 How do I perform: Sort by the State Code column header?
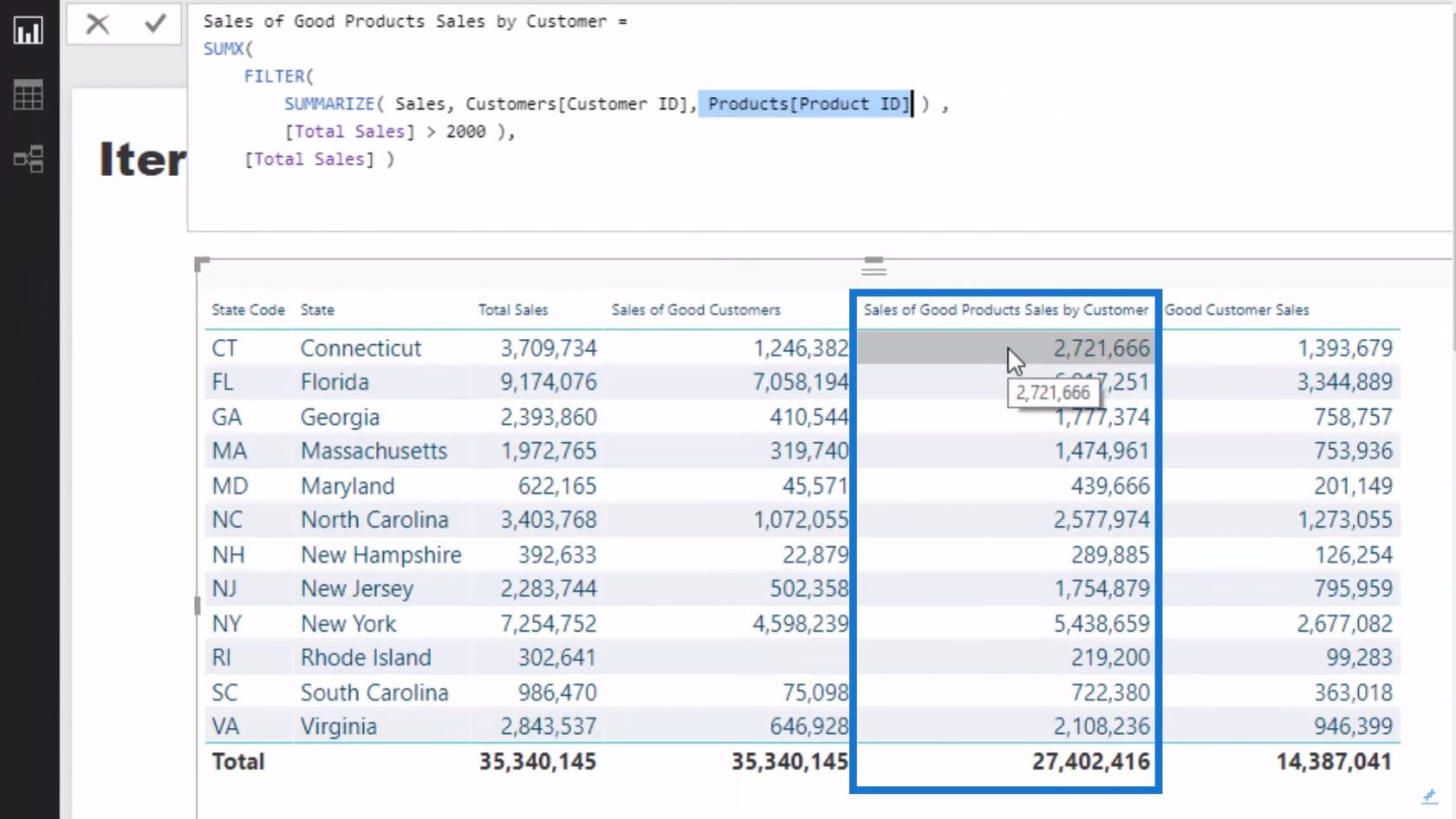(248, 309)
